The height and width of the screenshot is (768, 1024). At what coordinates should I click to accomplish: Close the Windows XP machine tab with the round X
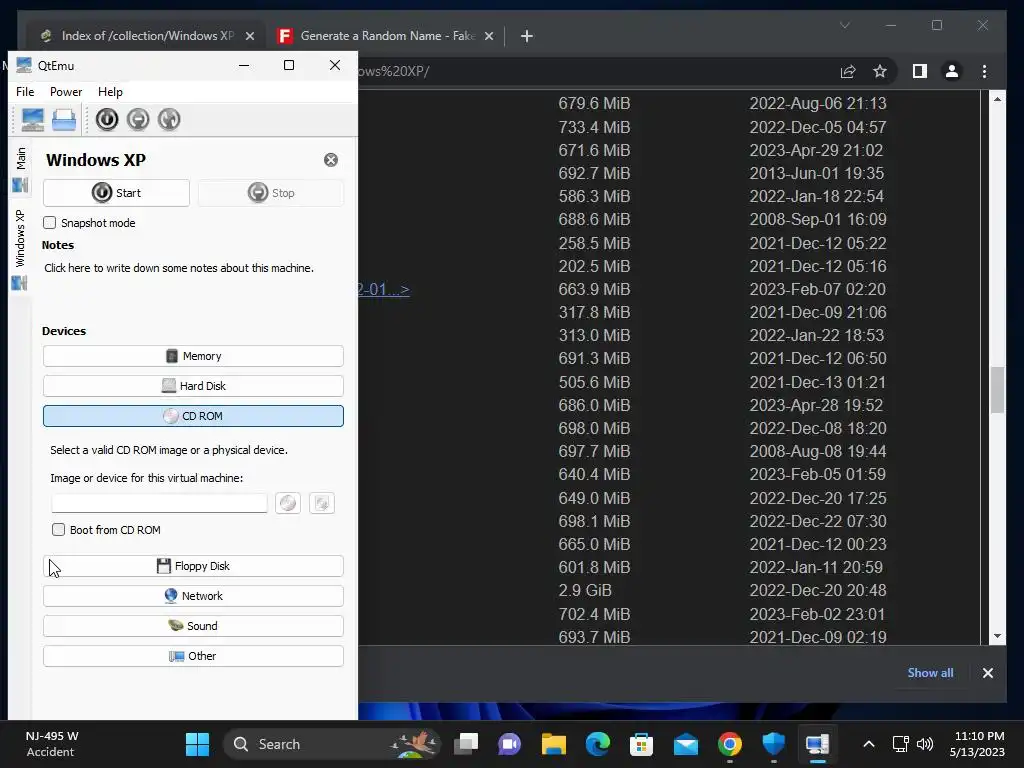331,160
